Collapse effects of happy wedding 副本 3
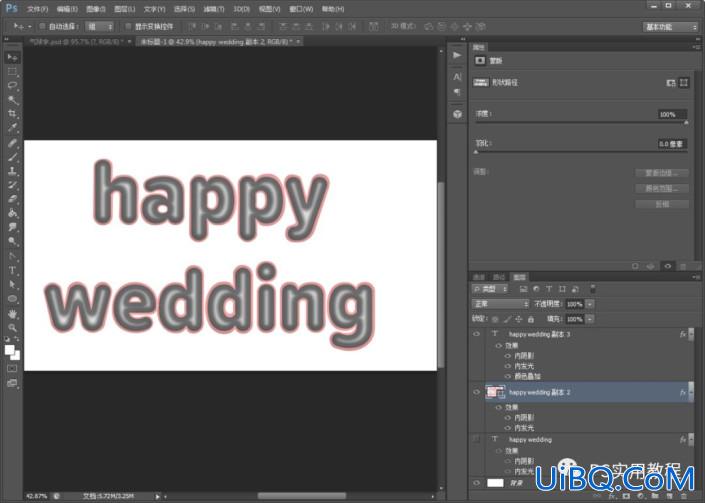Image resolution: width=705 pixels, height=503 pixels. pos(692,334)
